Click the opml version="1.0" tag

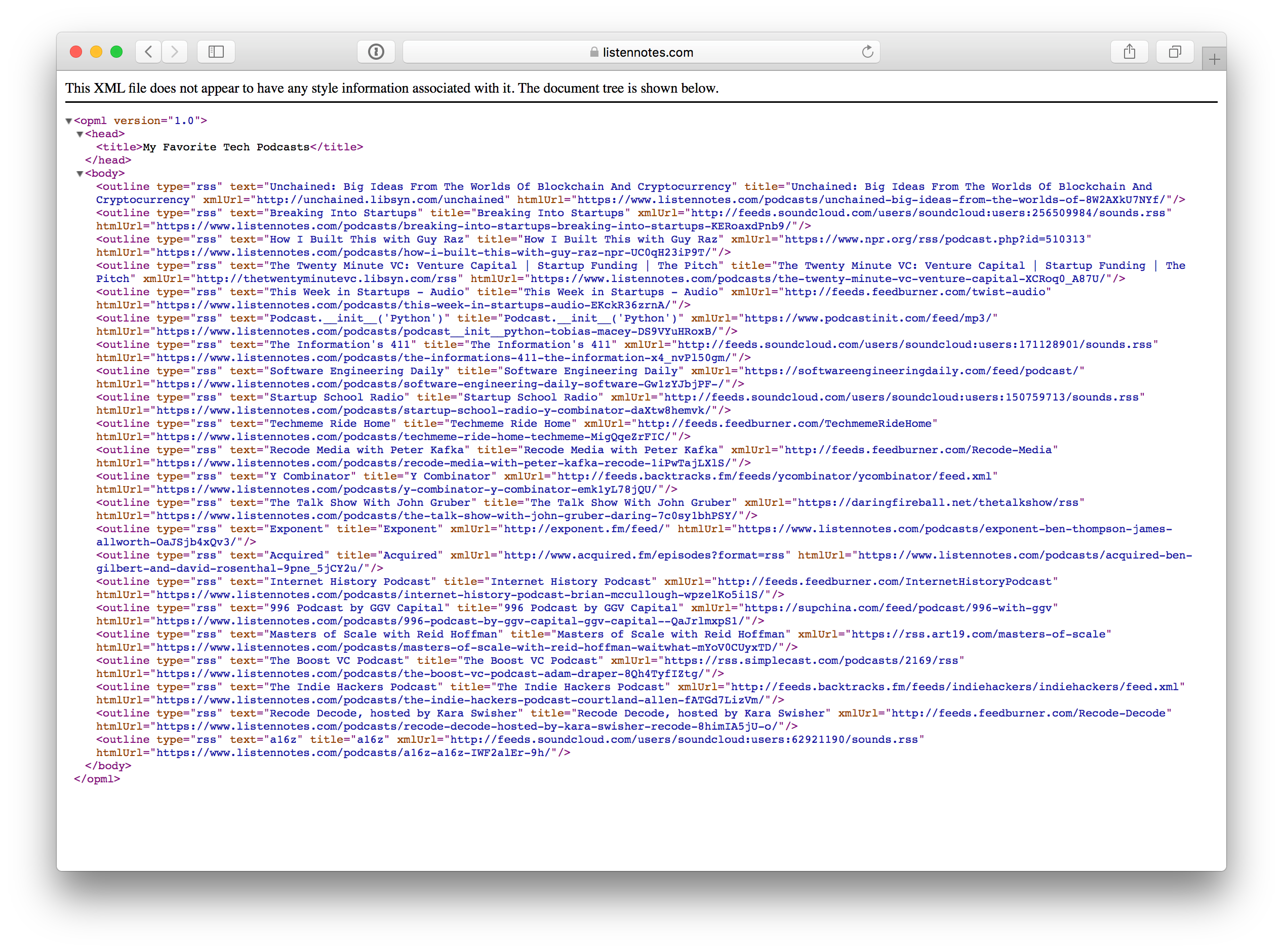tap(141, 121)
